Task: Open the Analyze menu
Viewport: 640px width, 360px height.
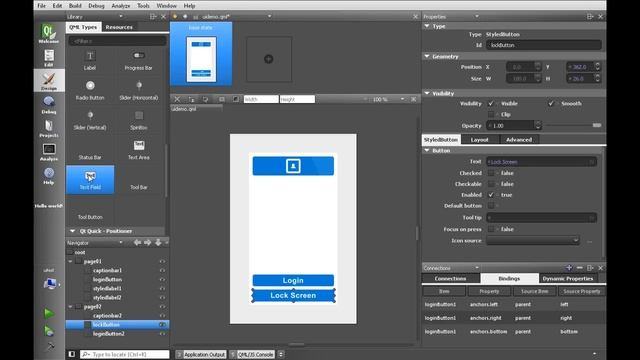Action: click(x=120, y=6)
